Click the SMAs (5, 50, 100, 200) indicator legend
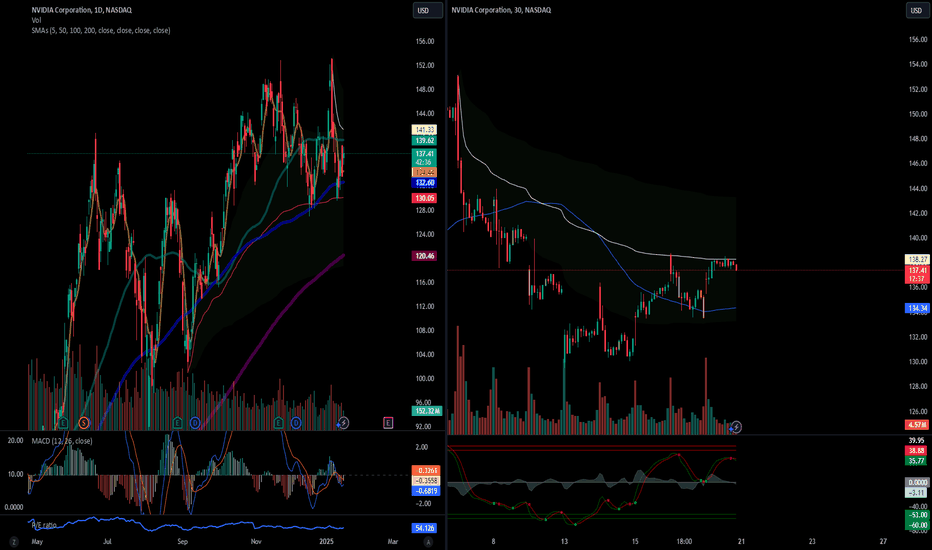This screenshot has width=932, height=550. point(101,30)
